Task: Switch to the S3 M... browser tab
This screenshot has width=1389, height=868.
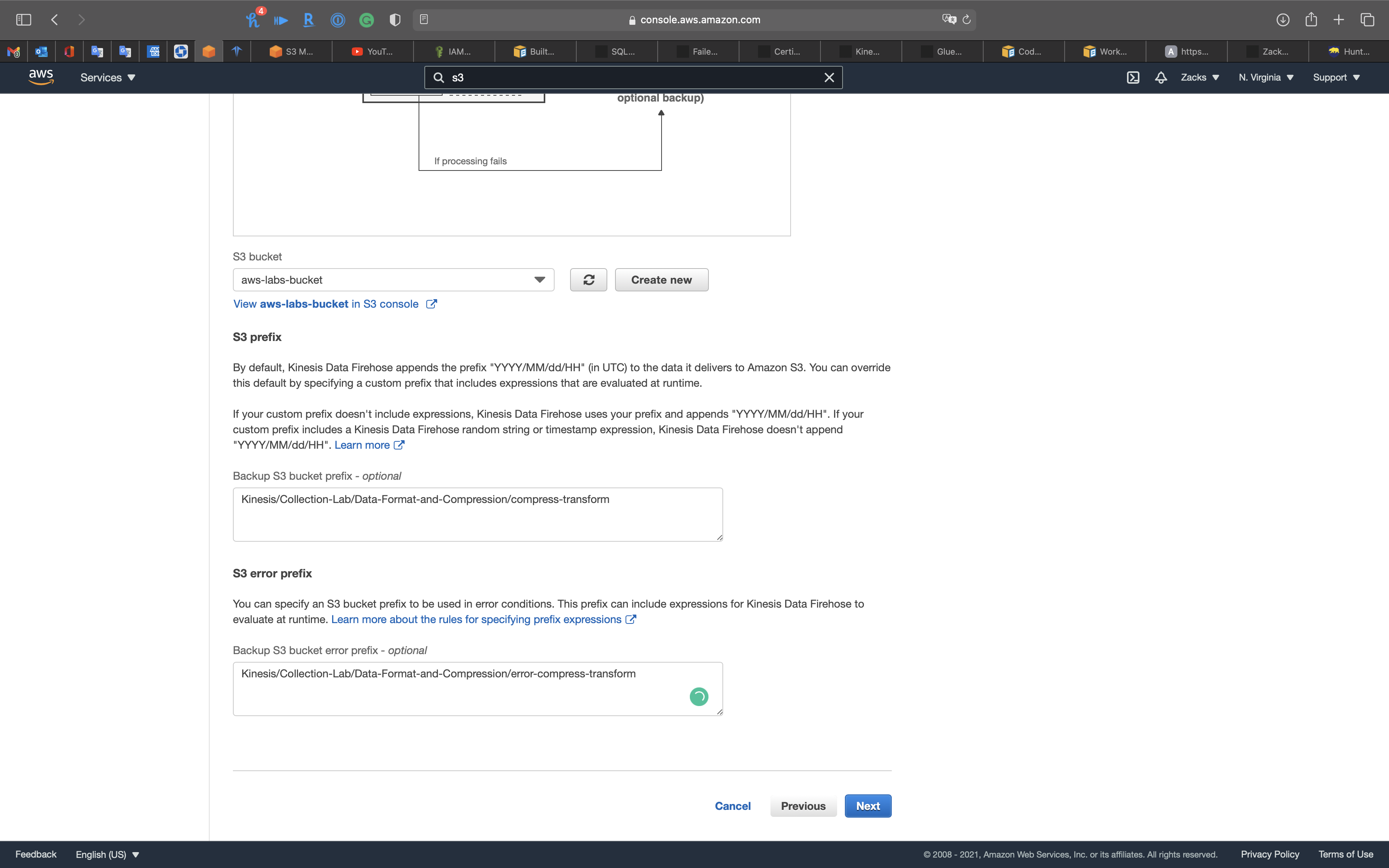Action: (x=291, y=52)
